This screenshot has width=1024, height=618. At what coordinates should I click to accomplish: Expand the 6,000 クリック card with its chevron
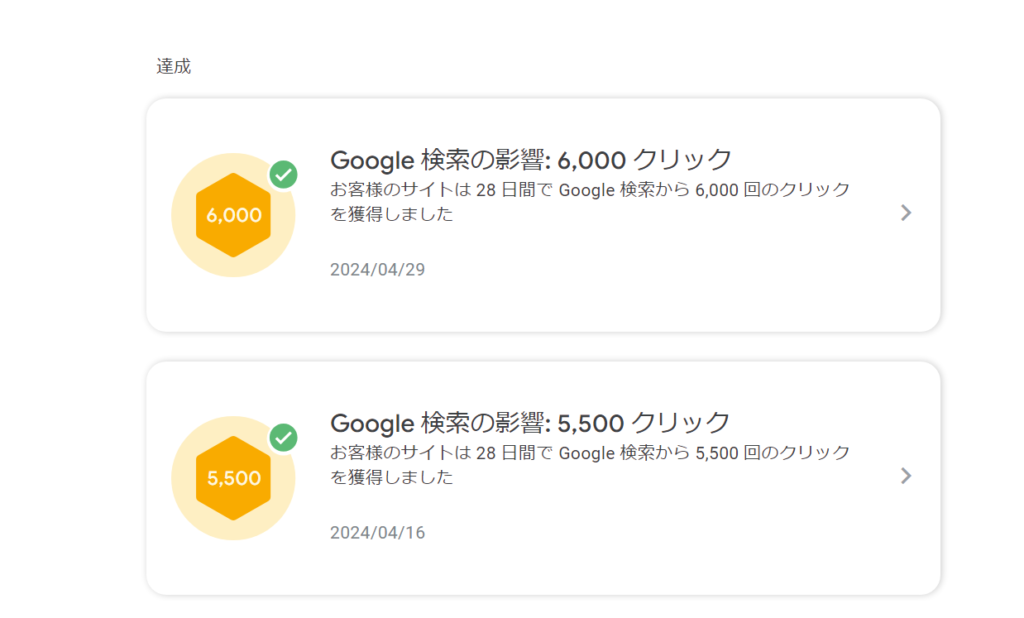click(906, 212)
